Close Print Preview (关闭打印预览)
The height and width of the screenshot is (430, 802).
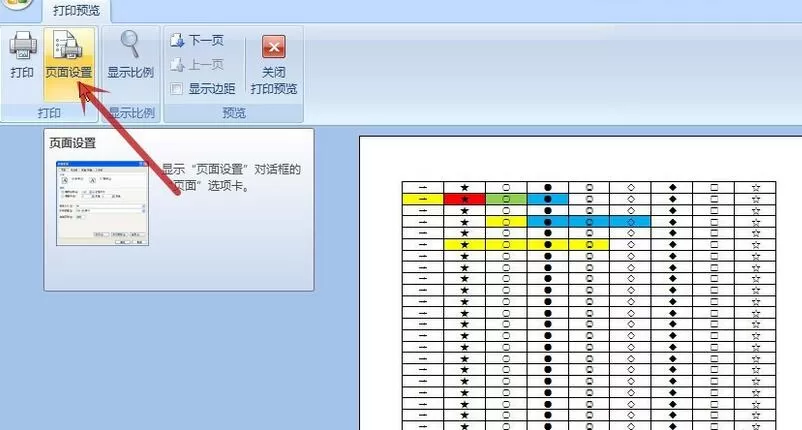click(274, 64)
